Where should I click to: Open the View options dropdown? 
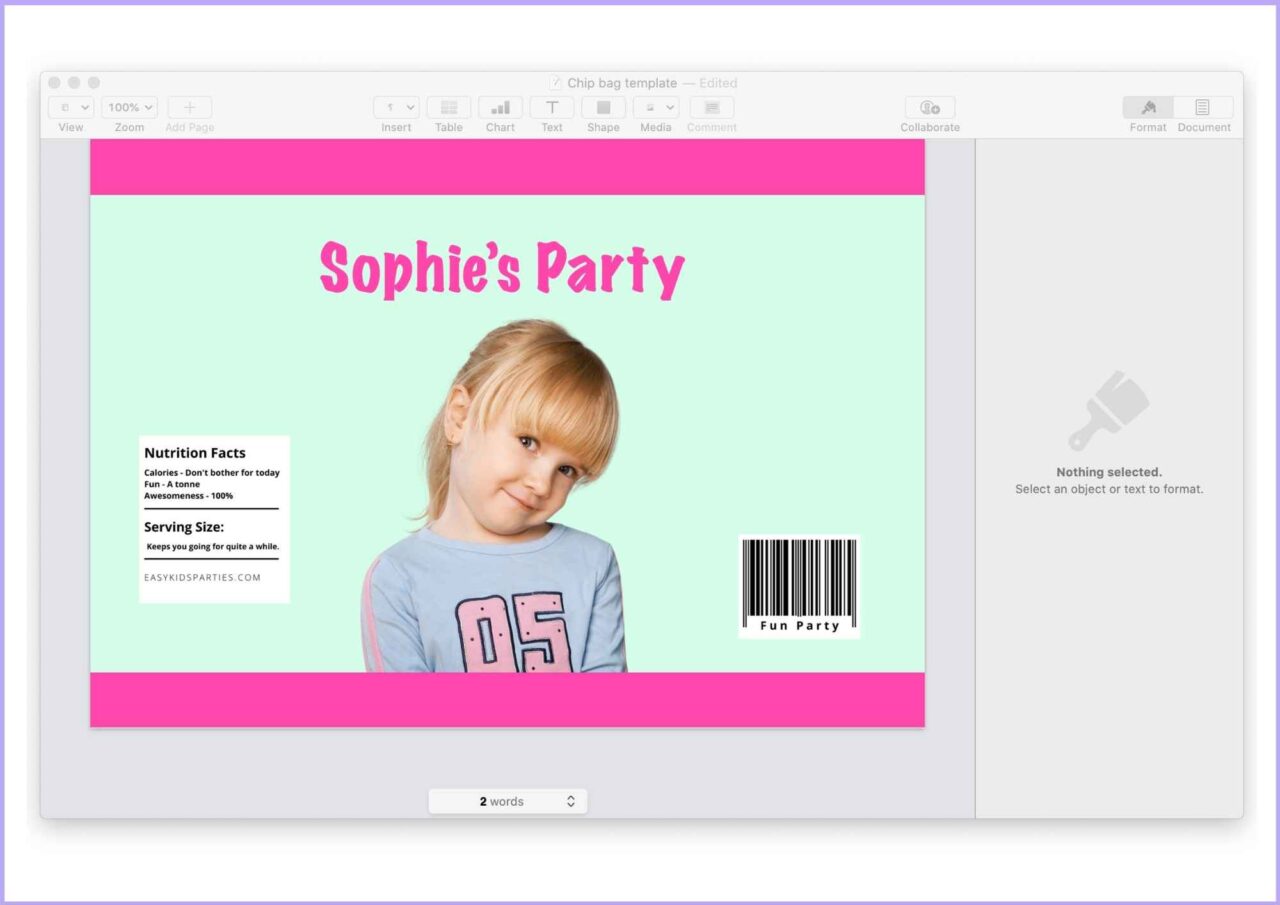[70, 107]
